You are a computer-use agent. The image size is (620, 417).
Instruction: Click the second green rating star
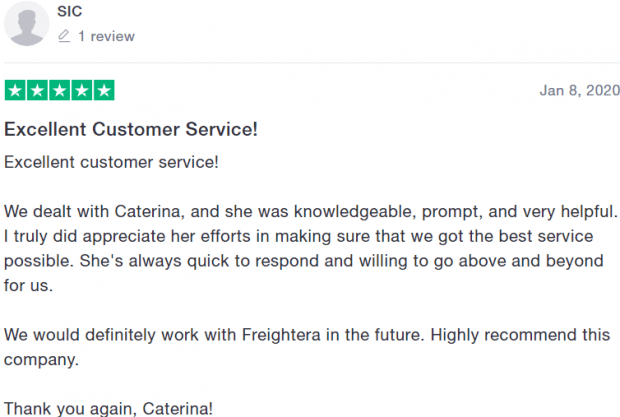[x=38, y=91]
